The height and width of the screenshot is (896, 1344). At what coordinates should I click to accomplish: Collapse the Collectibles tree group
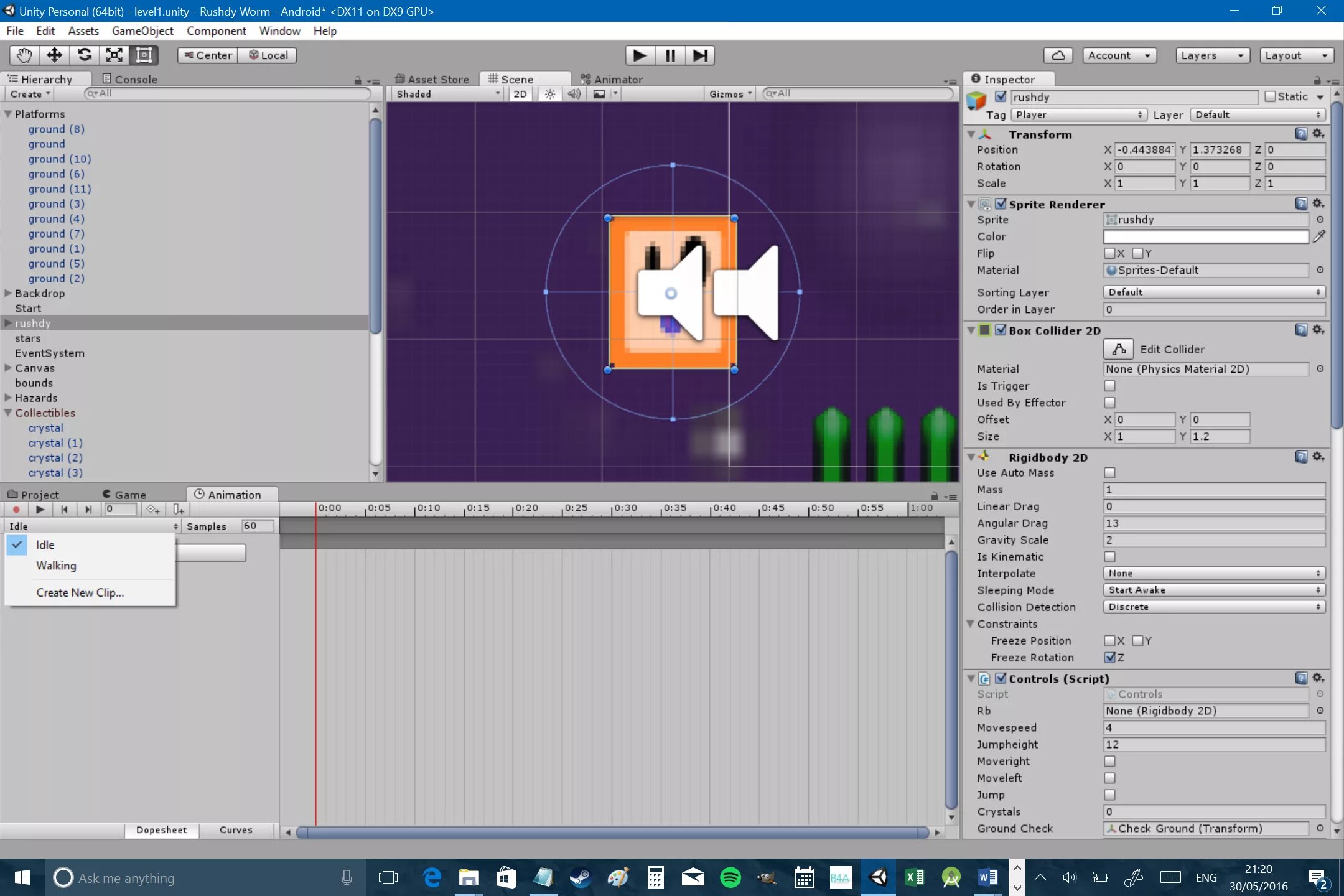click(x=8, y=413)
